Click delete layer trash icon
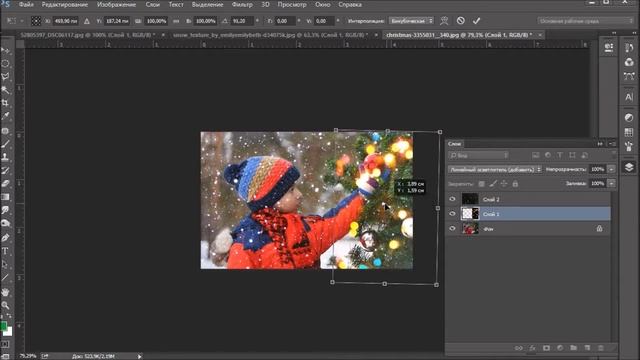640x360 pixels. click(x=601, y=348)
